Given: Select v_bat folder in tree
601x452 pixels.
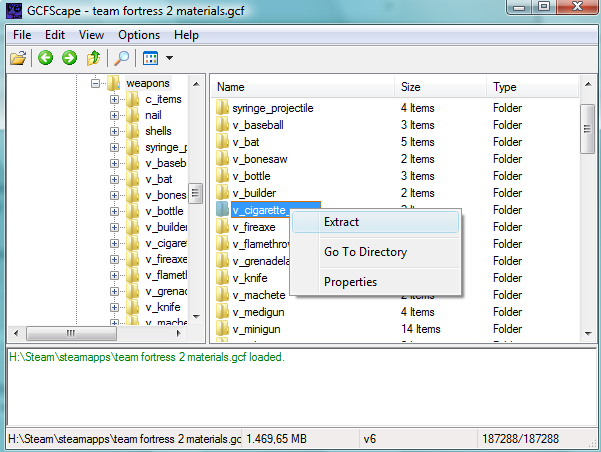Looking at the screenshot, I should pos(159,179).
